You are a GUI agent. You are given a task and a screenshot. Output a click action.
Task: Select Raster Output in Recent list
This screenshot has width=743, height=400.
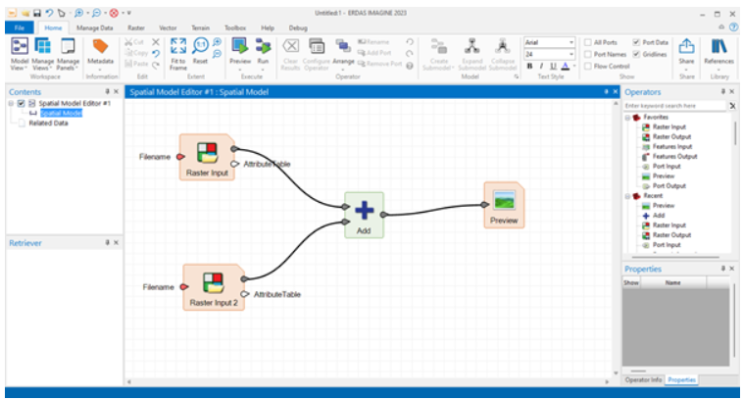tap(671, 235)
